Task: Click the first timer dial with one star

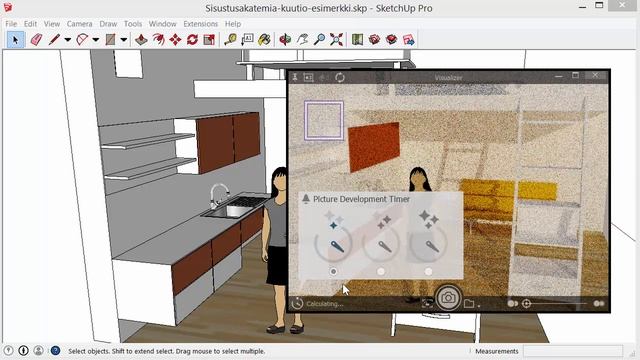Action: point(333,243)
